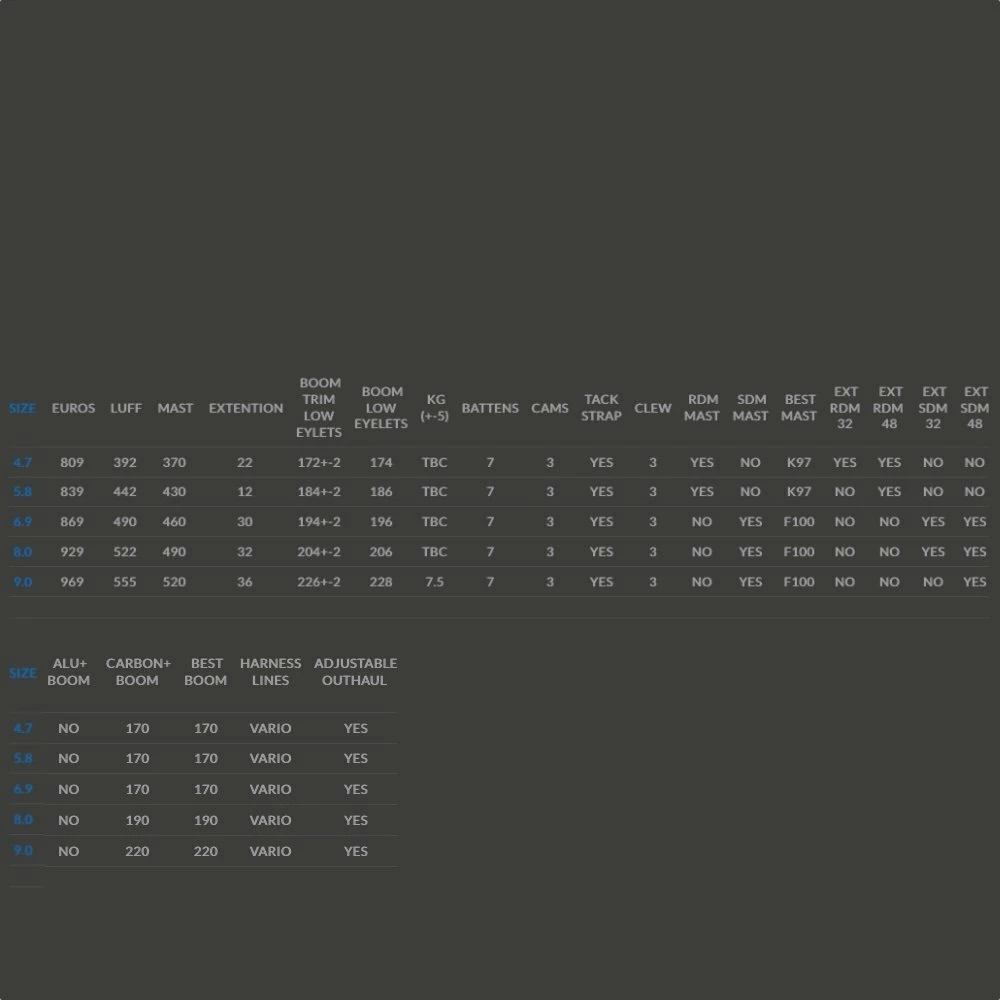Image resolution: width=1000 pixels, height=1000 pixels.
Task: Open the 4.7 size link in the upper table
Action: click(22, 463)
